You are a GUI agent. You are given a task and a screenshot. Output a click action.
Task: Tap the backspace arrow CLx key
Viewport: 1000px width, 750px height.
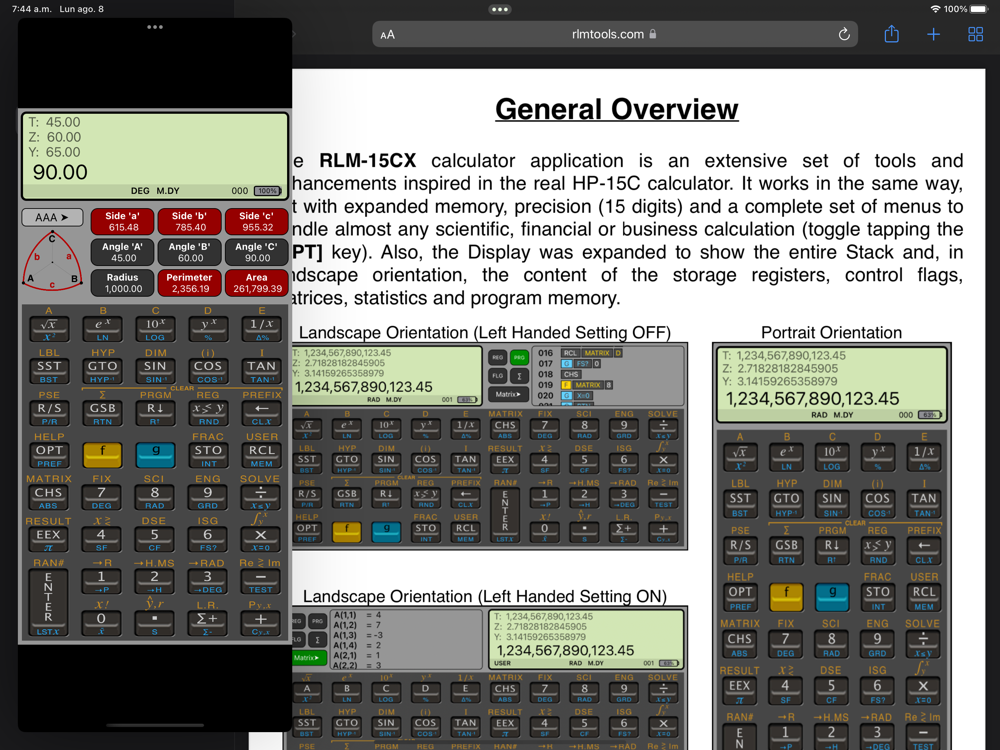tap(261, 413)
